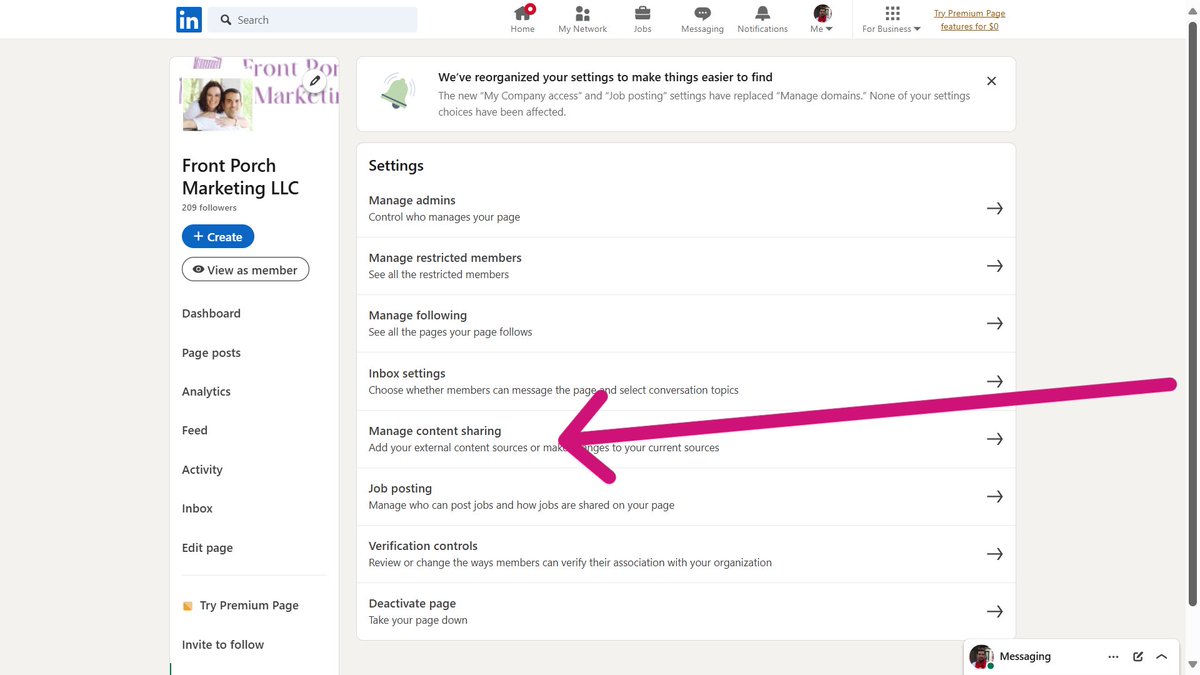1200x675 pixels.
Task: Open Messaging icon in top navigation
Action: [x=702, y=13]
